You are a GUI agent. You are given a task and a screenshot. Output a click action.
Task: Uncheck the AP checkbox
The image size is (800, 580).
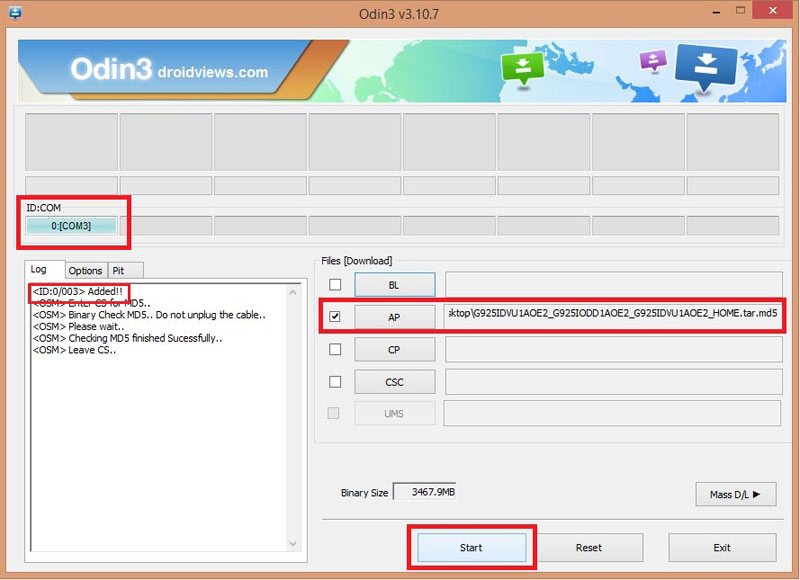click(x=335, y=317)
